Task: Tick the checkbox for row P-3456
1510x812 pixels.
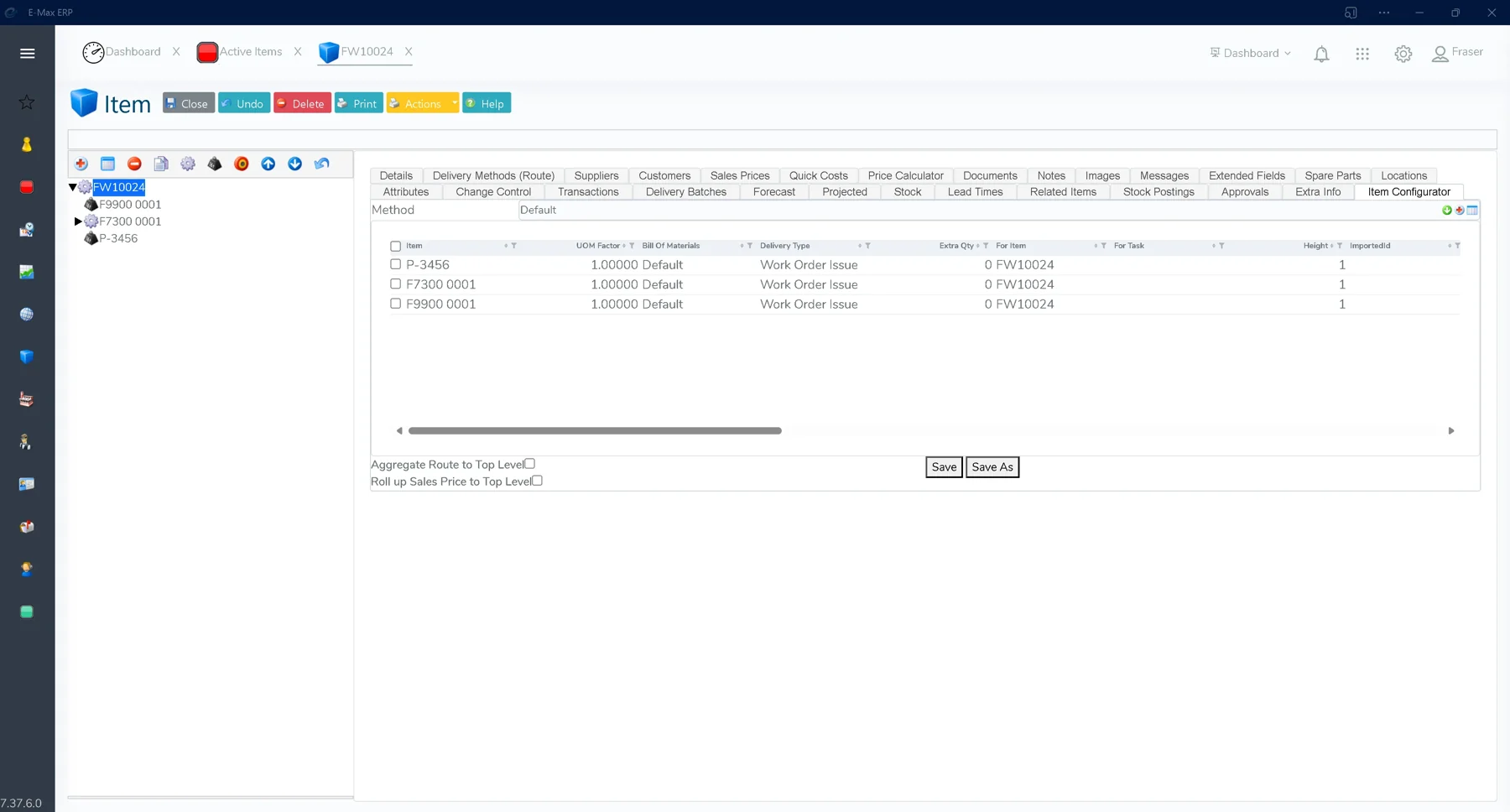Action: [x=396, y=264]
